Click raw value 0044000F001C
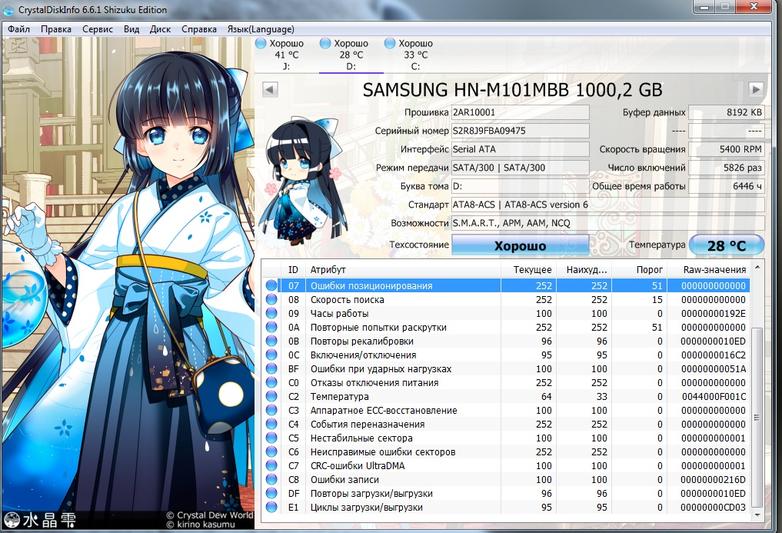The height and width of the screenshot is (533, 782). (x=714, y=396)
